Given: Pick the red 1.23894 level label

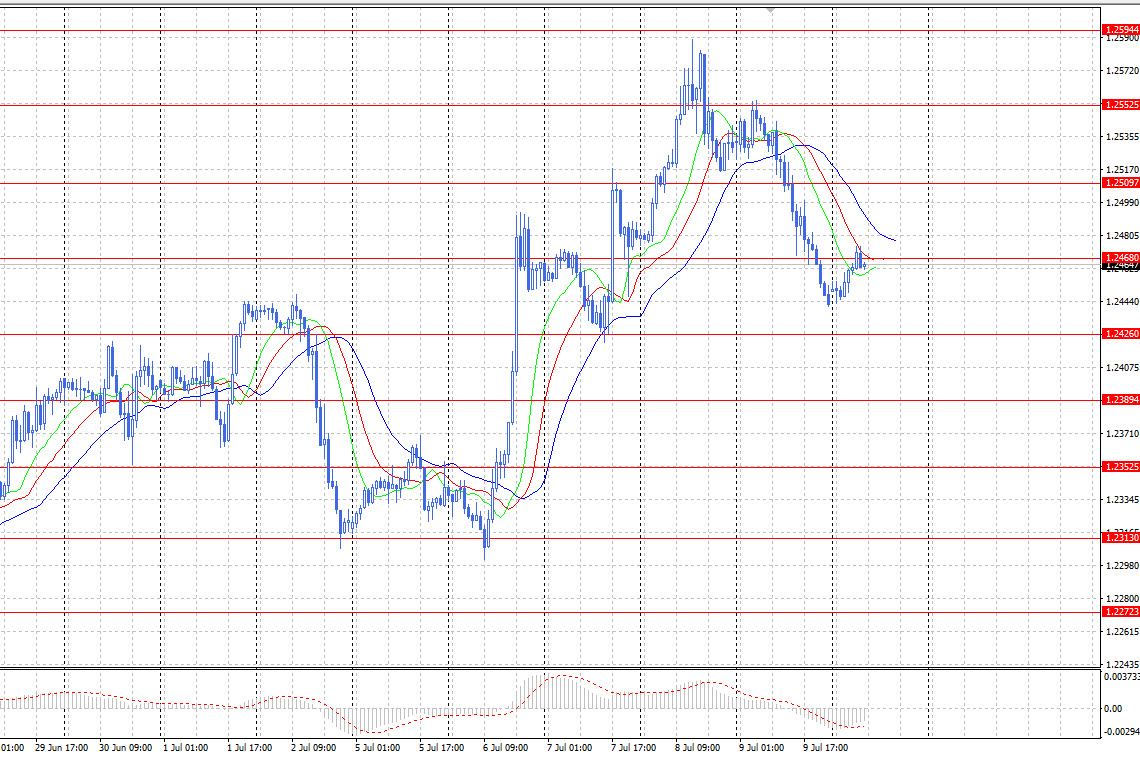Looking at the screenshot, I should pos(1121,400).
